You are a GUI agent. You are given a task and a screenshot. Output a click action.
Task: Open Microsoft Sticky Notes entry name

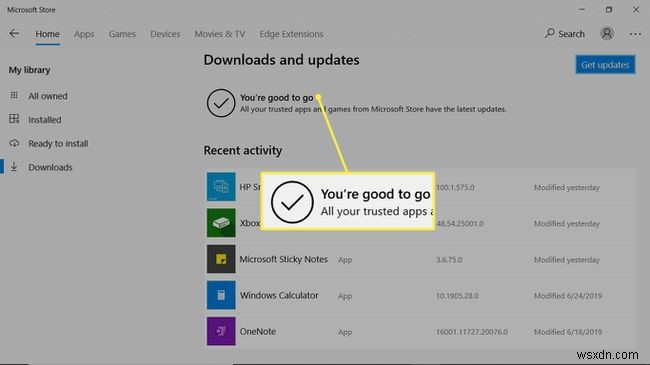(x=284, y=259)
